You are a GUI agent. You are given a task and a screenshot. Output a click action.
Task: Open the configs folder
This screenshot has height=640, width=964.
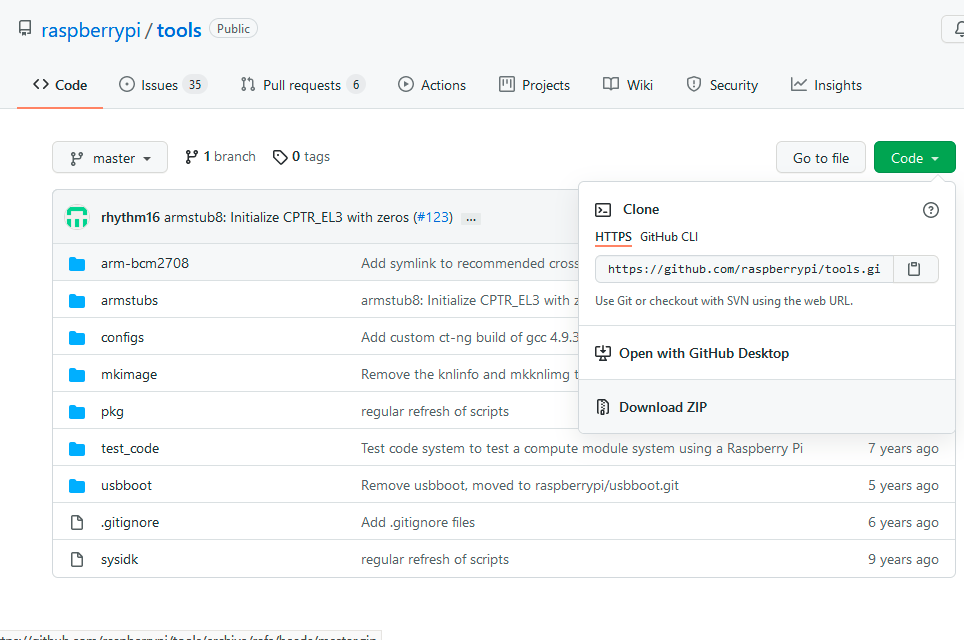[122, 337]
